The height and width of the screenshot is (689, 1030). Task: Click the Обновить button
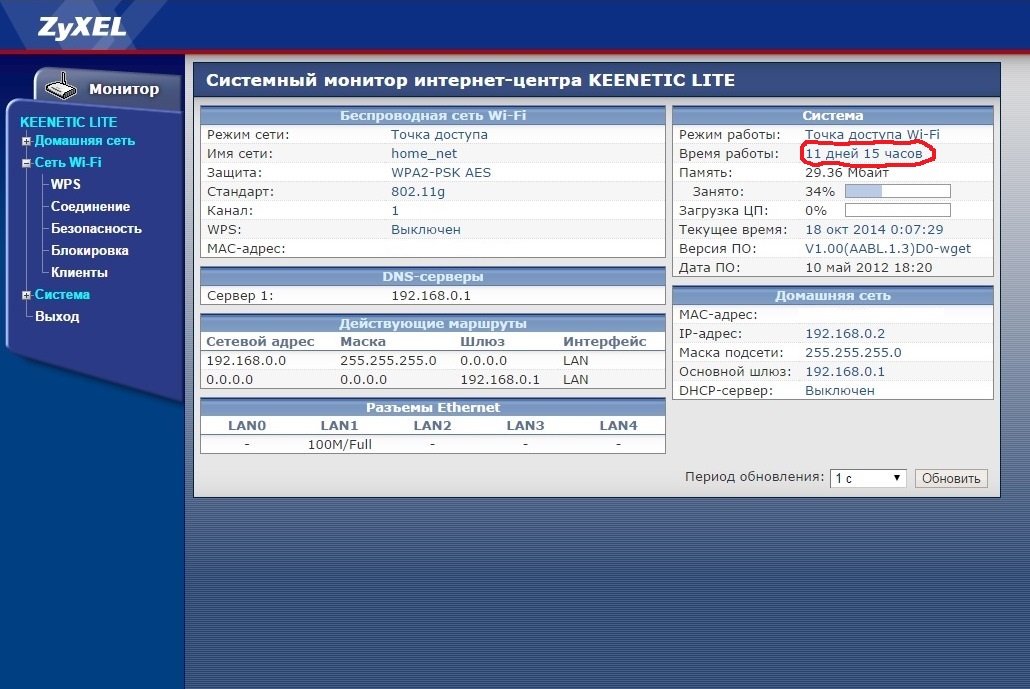tap(951, 478)
